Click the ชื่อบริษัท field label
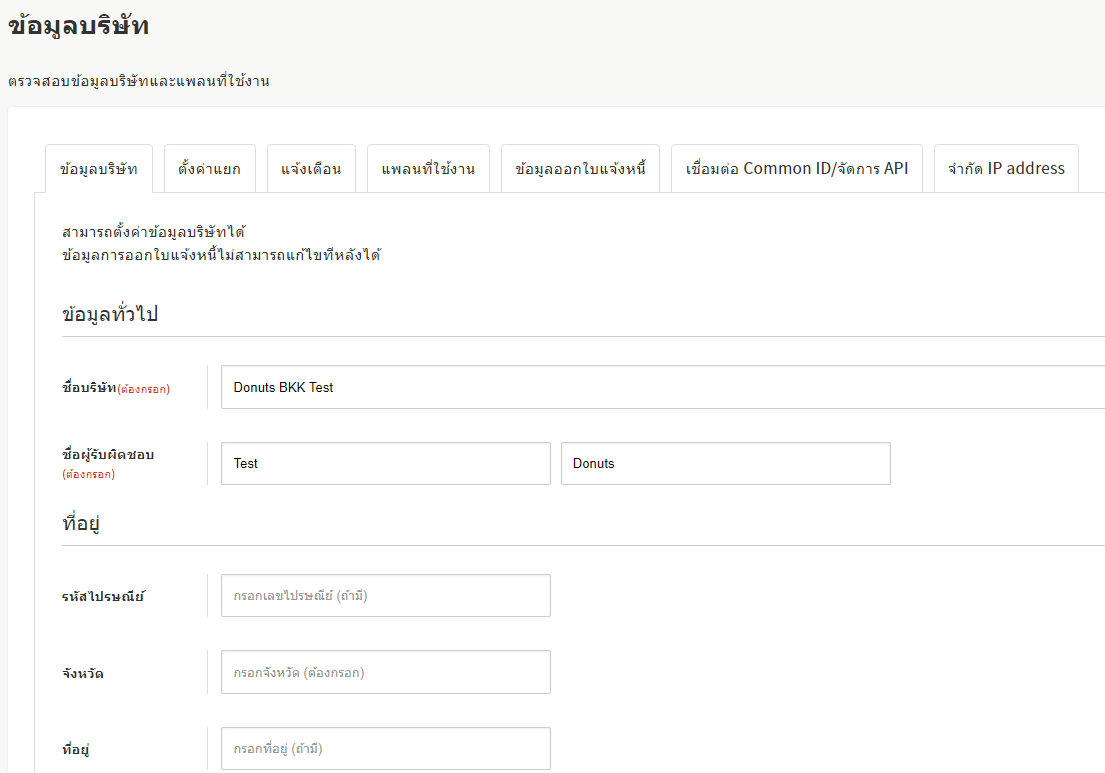 pyautogui.click(x=89, y=388)
